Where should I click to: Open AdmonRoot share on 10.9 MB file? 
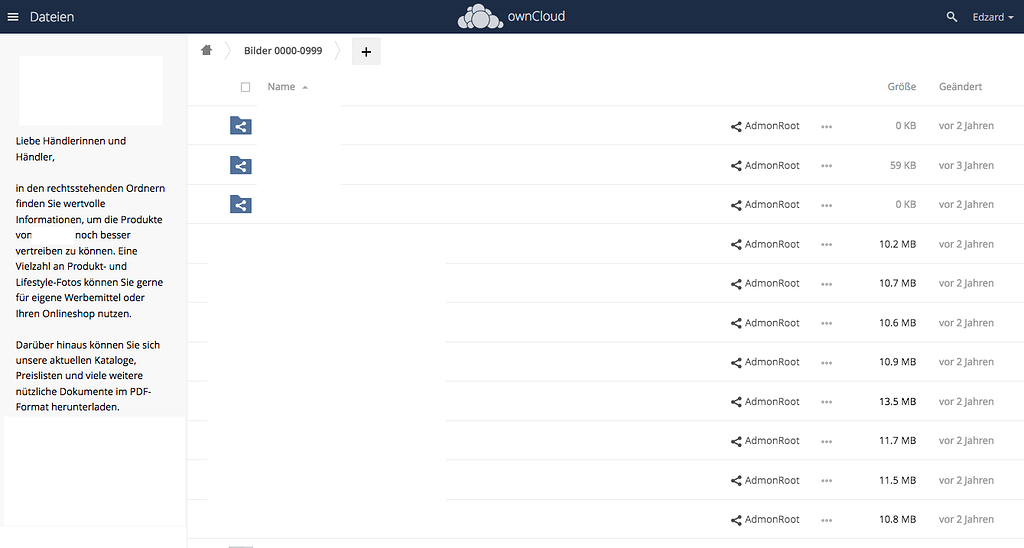[x=765, y=362]
